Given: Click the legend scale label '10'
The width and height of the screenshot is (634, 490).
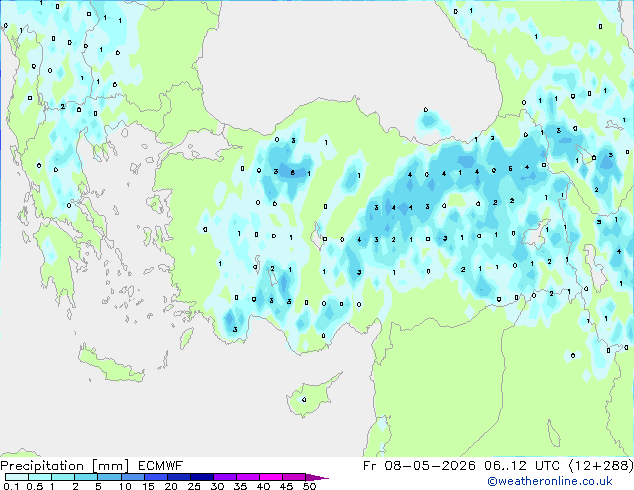Looking at the screenshot, I should 125,486.
